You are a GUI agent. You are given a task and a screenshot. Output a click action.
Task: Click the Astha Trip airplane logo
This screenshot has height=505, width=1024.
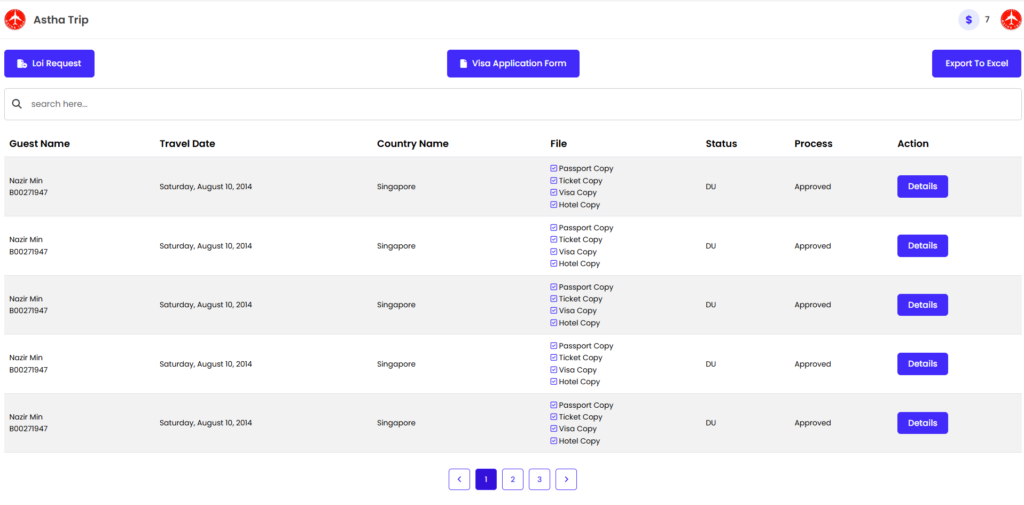[15, 20]
